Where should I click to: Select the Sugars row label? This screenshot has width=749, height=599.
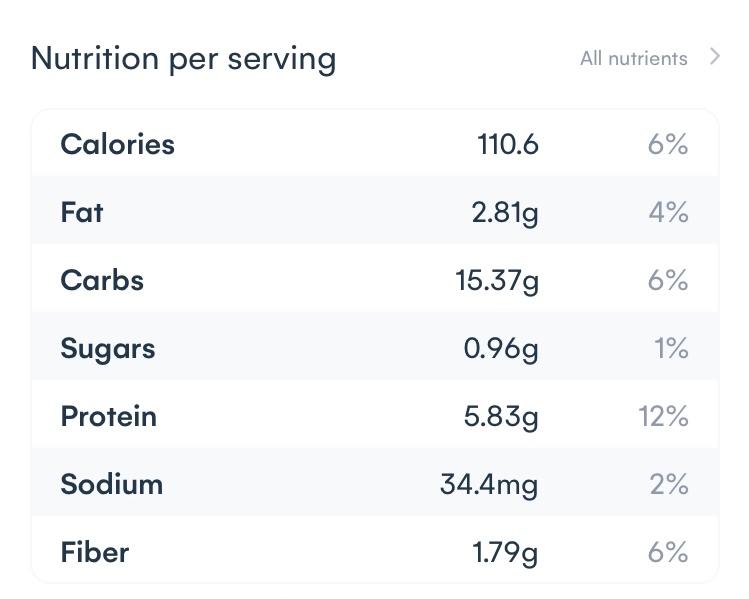point(108,348)
